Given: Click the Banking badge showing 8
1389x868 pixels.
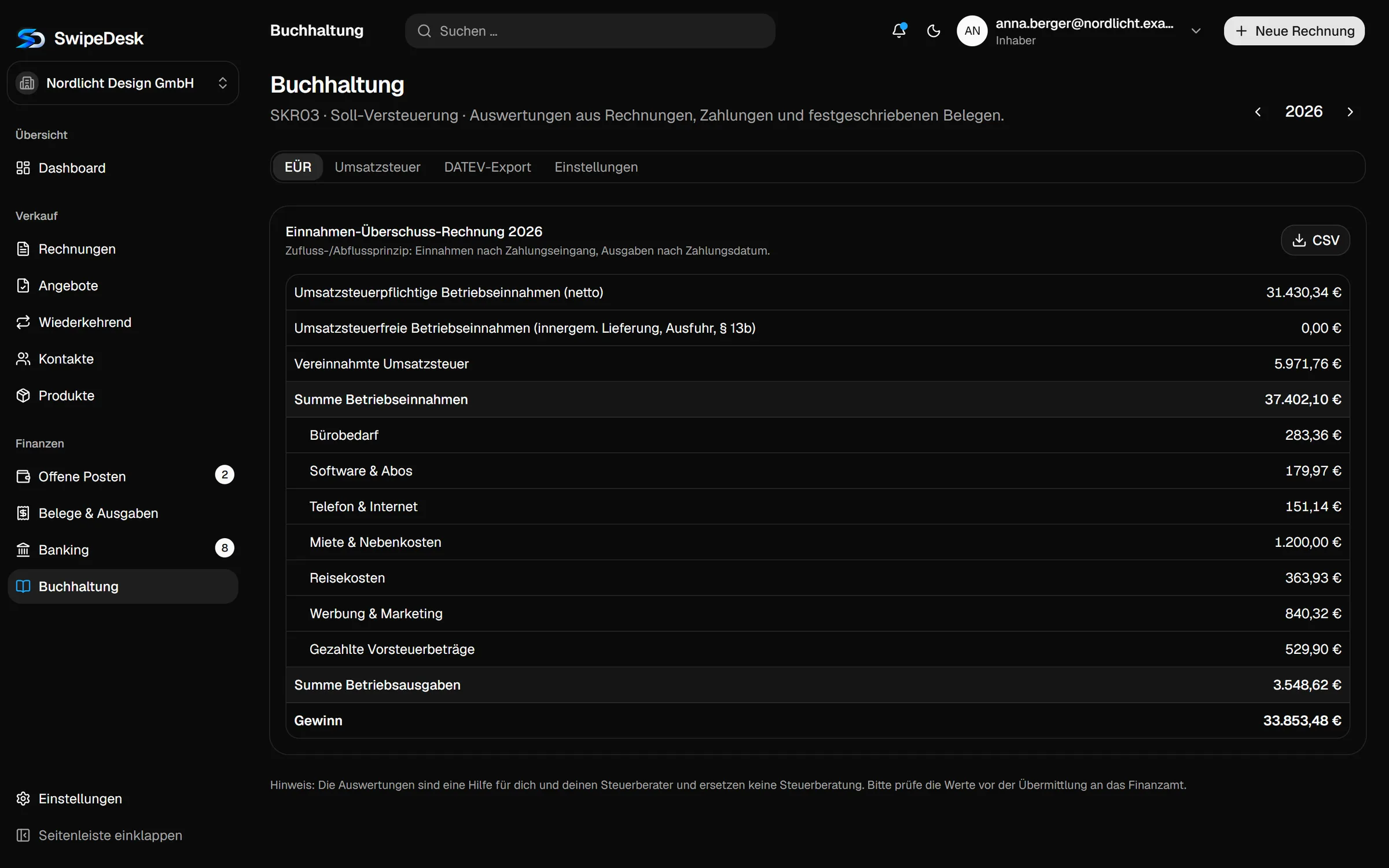Looking at the screenshot, I should click(225, 548).
